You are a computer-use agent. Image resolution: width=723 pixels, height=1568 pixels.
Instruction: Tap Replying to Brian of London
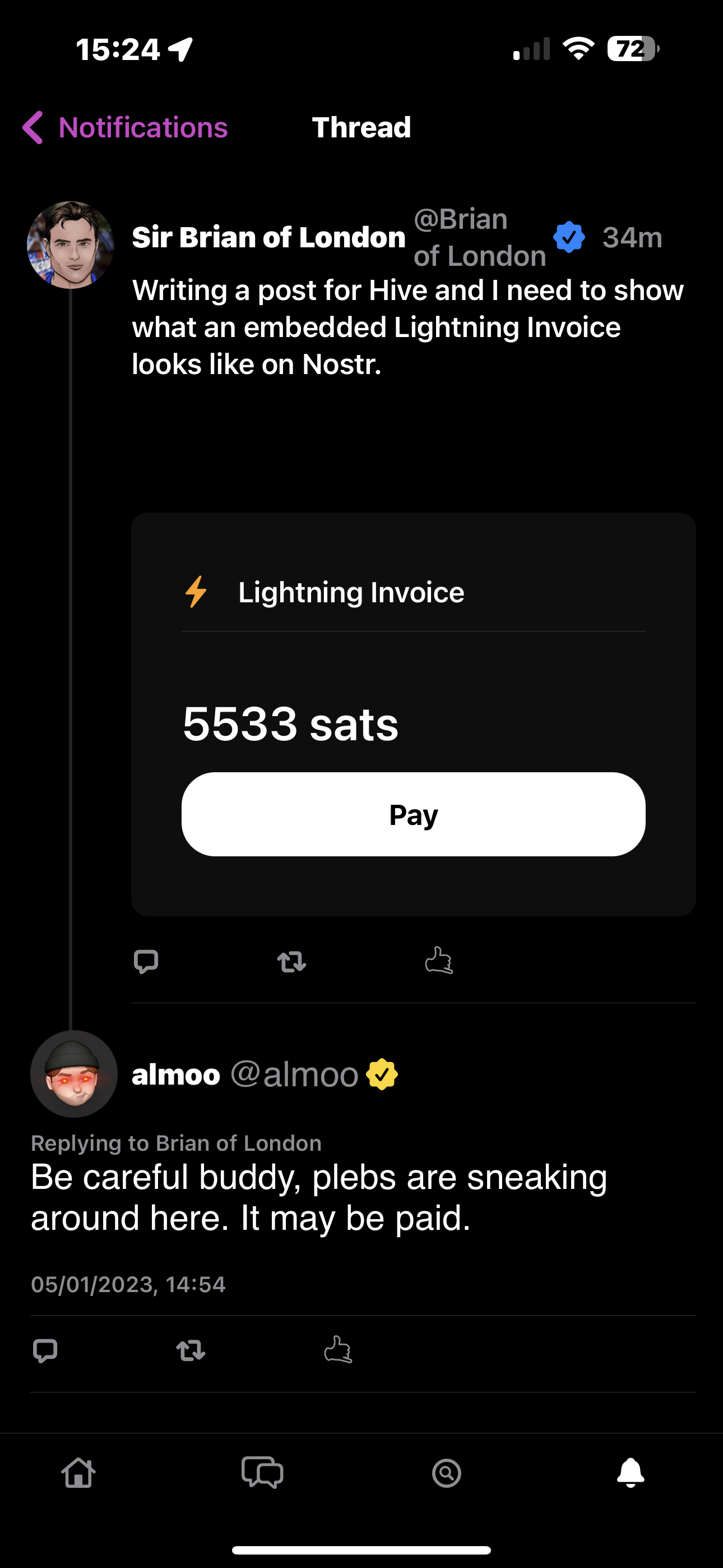[176, 1143]
